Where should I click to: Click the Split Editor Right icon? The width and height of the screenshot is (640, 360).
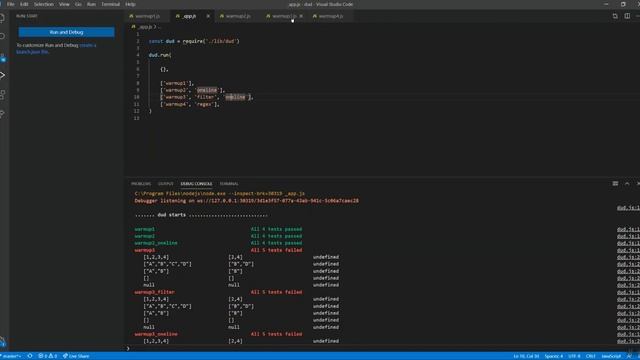627,16
